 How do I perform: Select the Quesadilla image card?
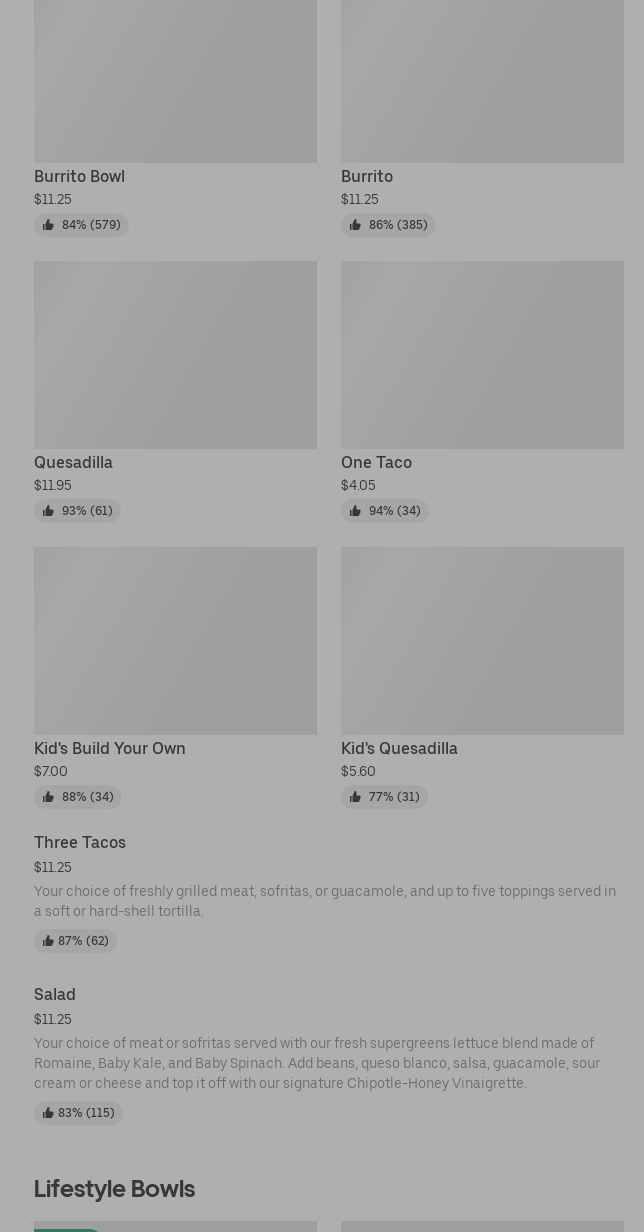point(175,355)
